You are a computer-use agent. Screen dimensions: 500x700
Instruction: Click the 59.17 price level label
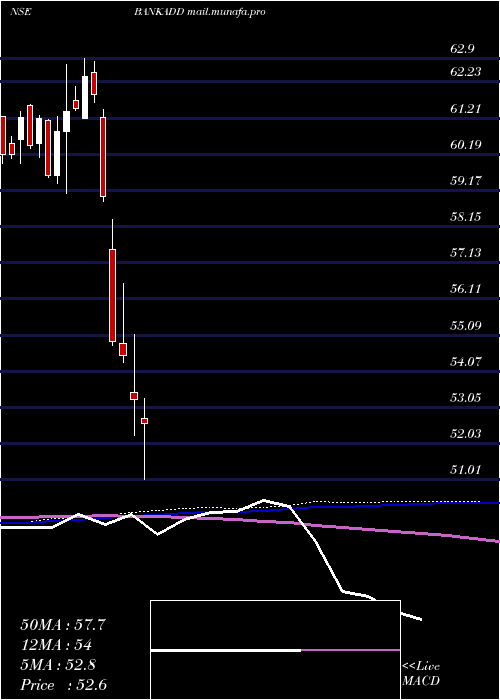(466, 181)
